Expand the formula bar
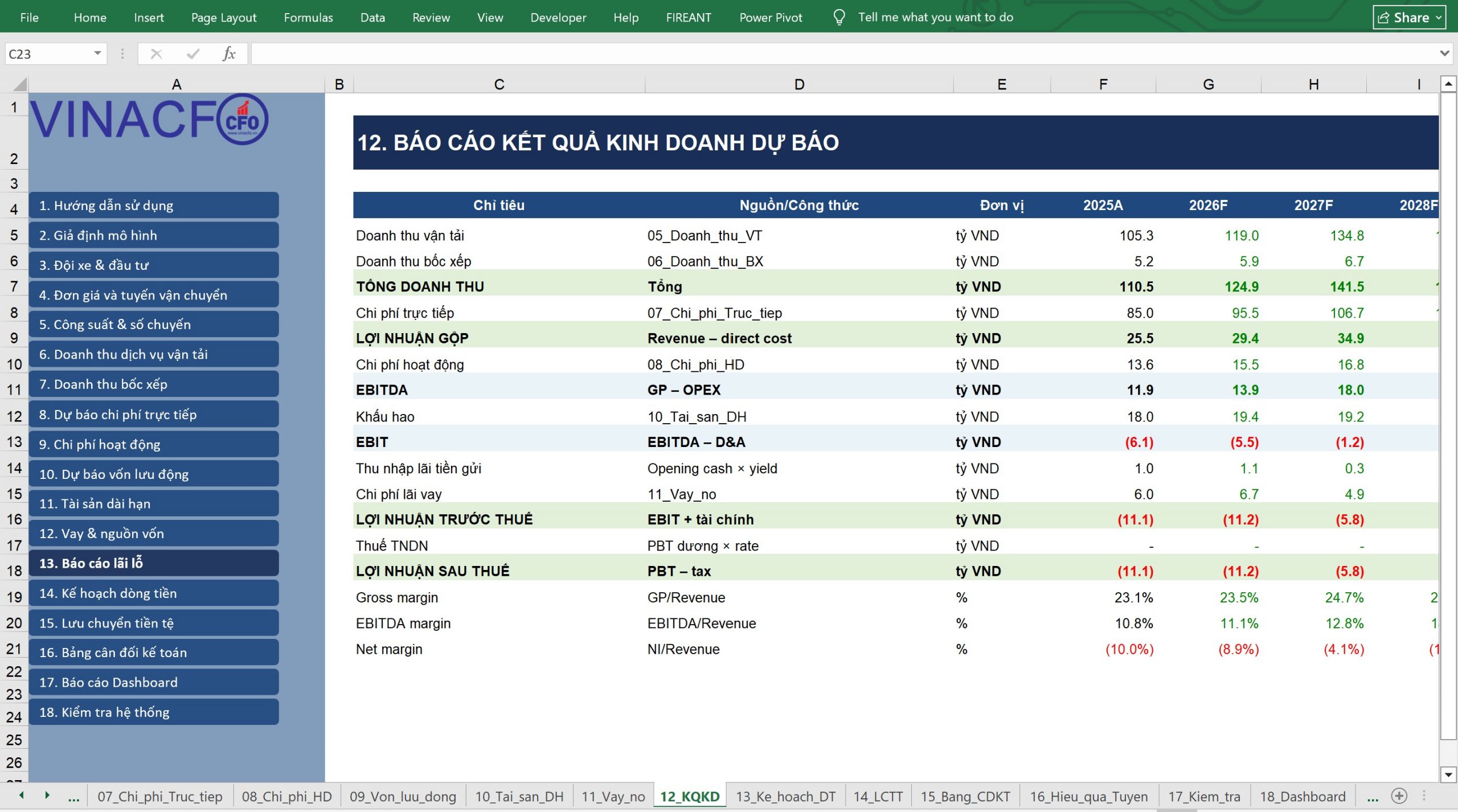 [x=1444, y=54]
